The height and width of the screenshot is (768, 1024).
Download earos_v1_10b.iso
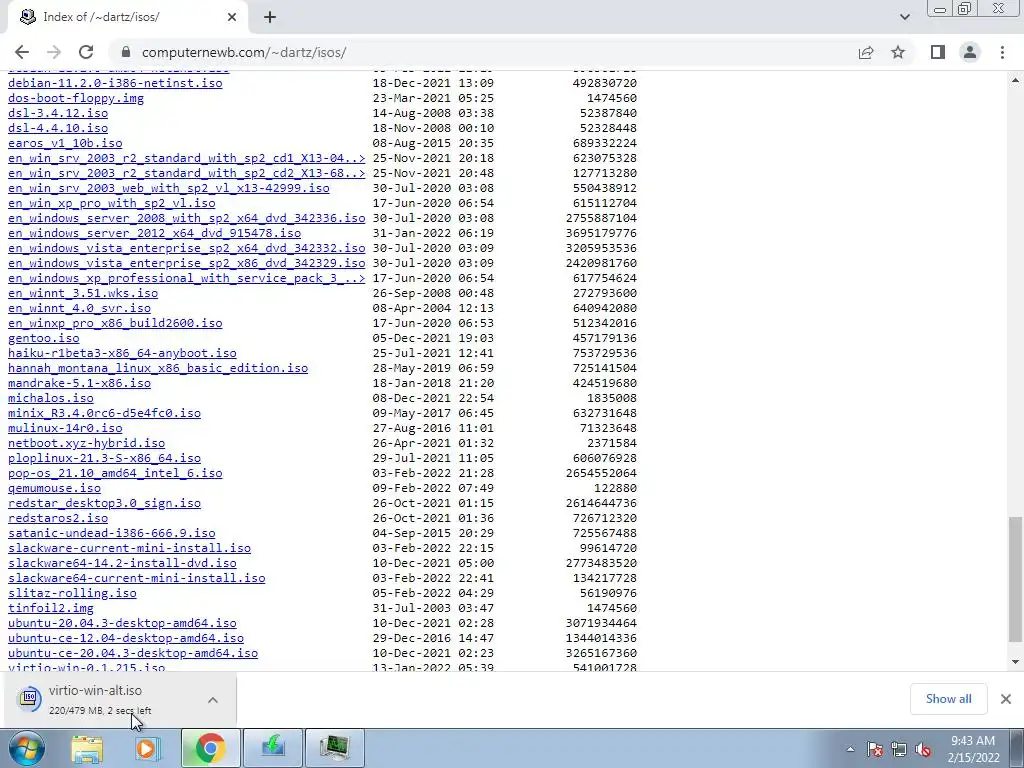point(65,143)
